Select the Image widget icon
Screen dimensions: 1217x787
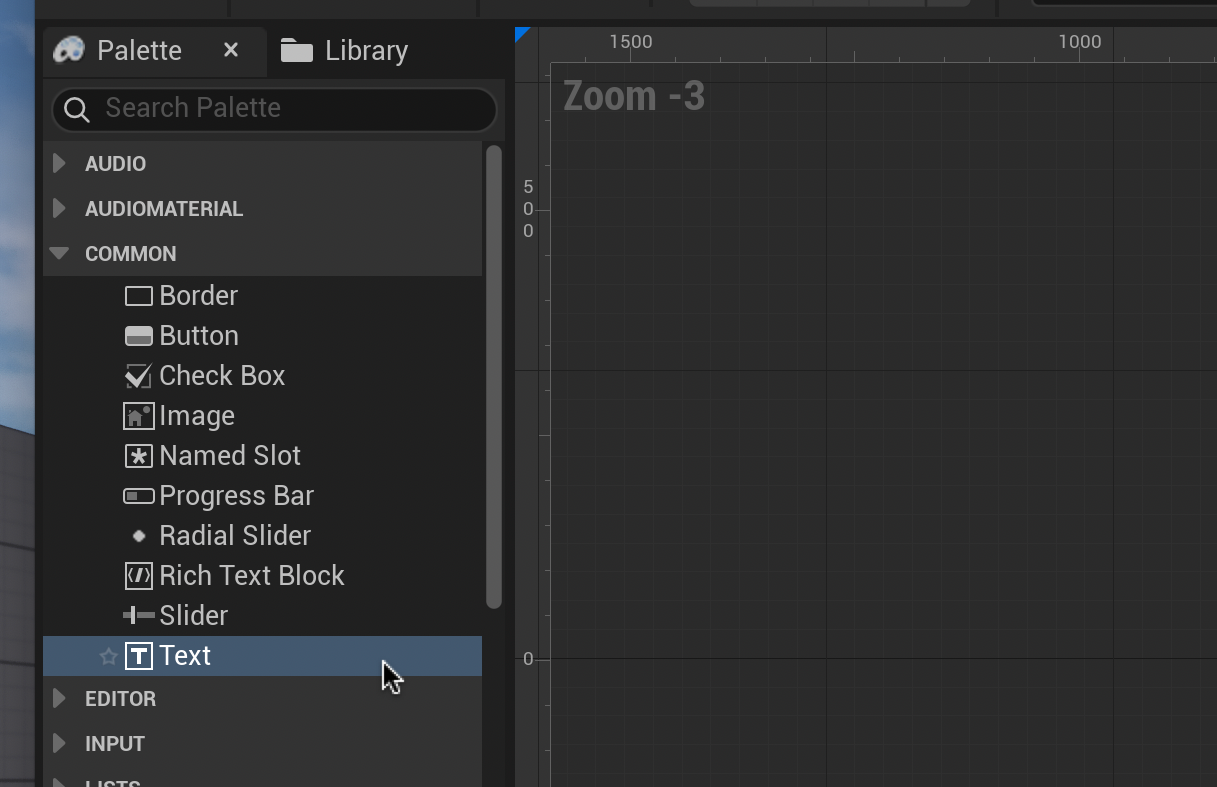(x=138, y=416)
